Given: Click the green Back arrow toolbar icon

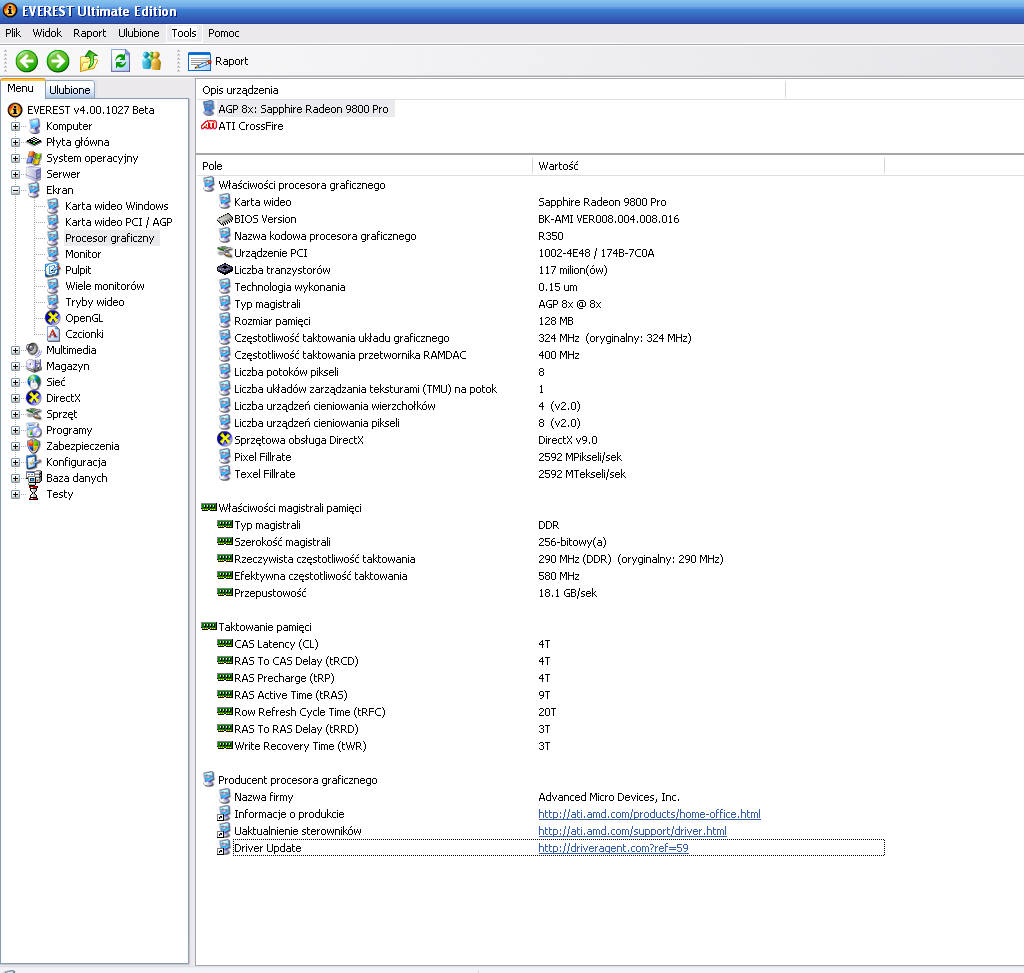Looking at the screenshot, I should coord(27,61).
